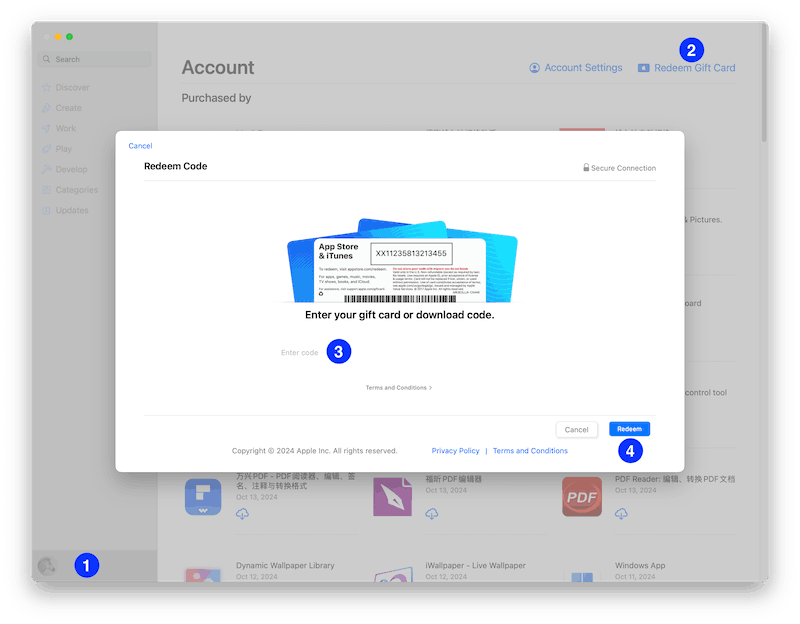Click the 福昕PDF编辑器 app icon
This screenshot has width=800, height=624.
pyautogui.click(x=392, y=496)
